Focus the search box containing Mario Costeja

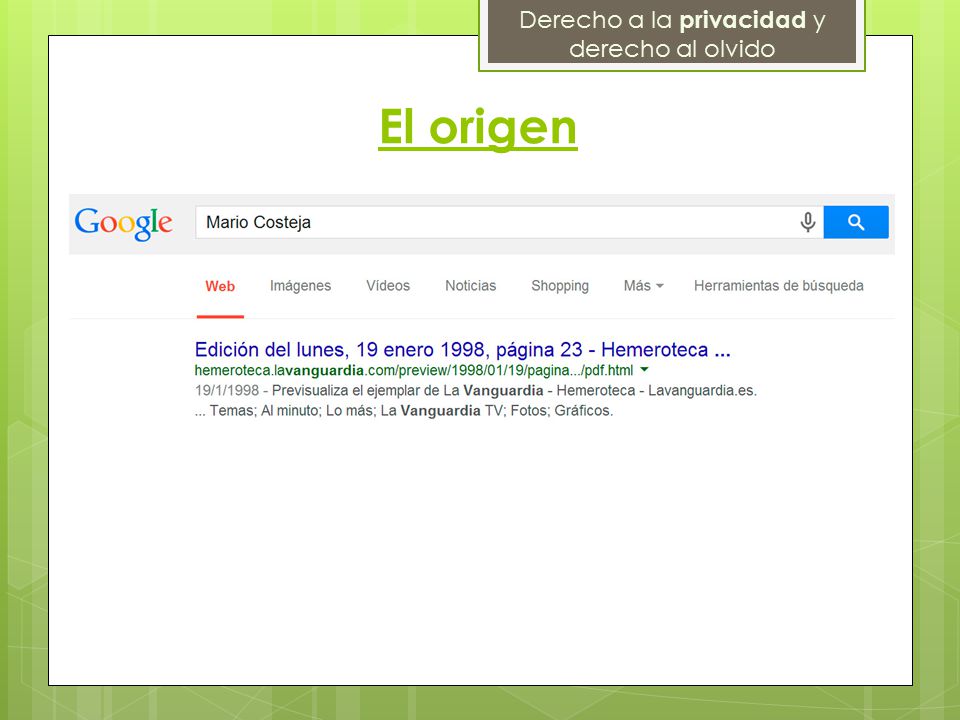pyautogui.click(x=509, y=222)
